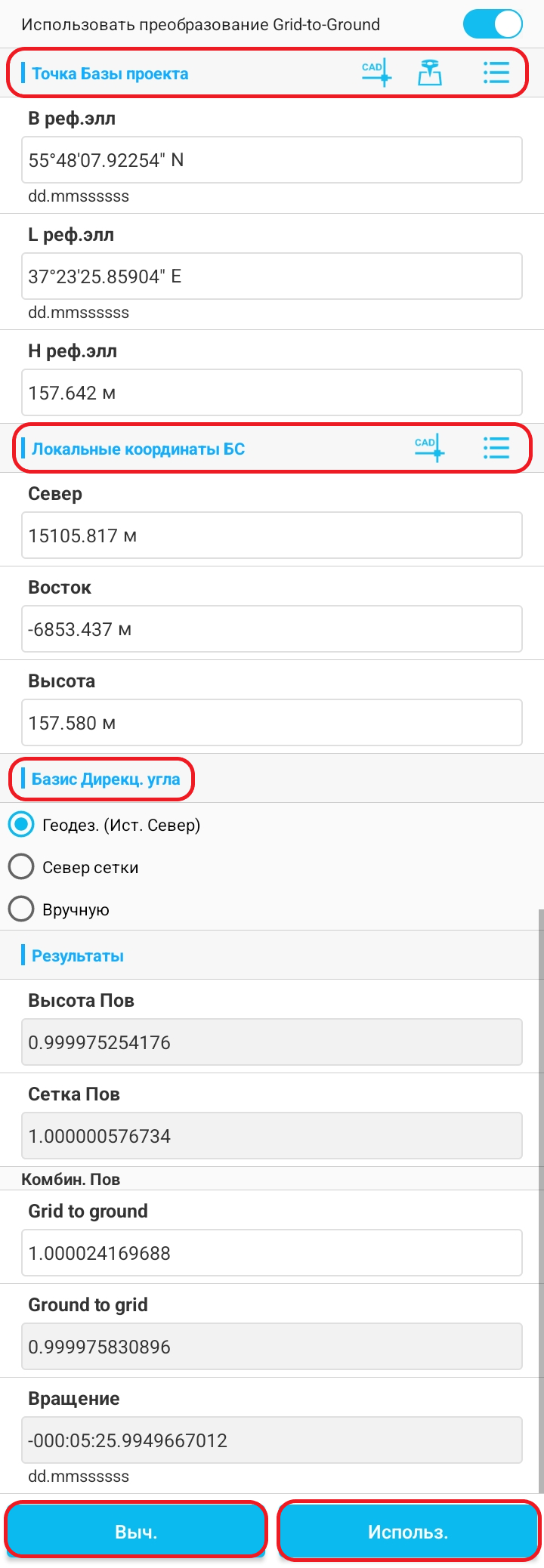Pick Локальные координаты БС from CAD icon
This screenshot has width=544, height=1568.
tap(429, 448)
